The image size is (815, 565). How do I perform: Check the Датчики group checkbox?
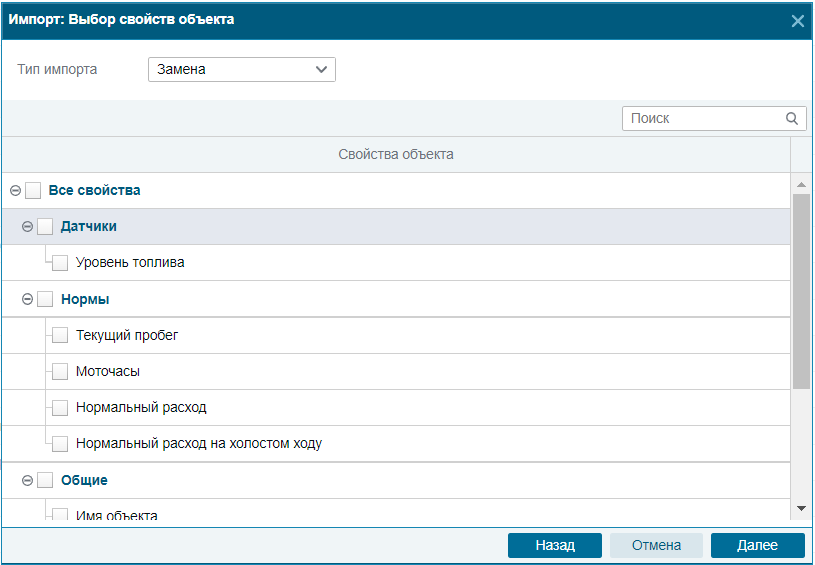point(45,227)
